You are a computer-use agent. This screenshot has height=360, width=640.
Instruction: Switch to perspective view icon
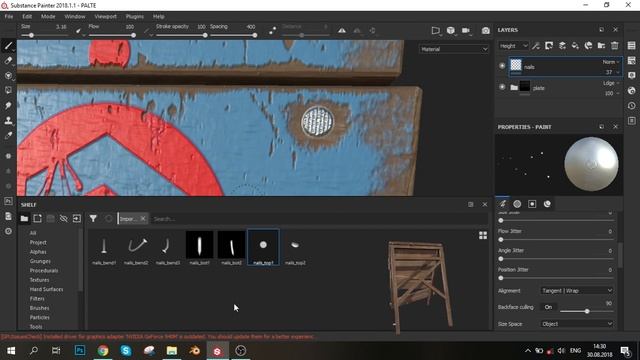[x=436, y=30]
